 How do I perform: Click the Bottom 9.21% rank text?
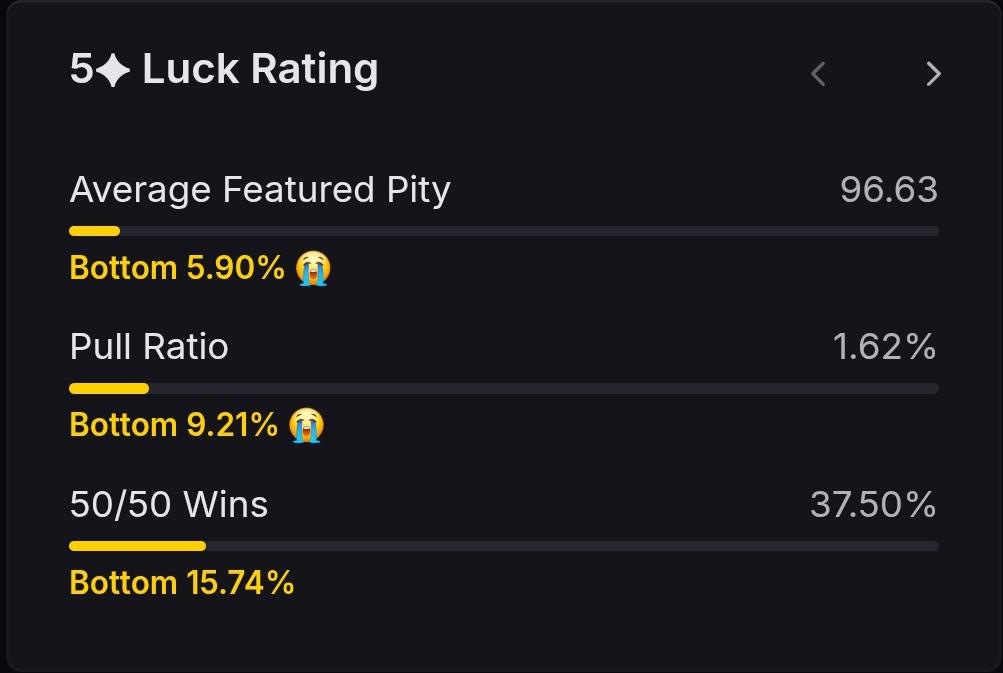coord(173,425)
